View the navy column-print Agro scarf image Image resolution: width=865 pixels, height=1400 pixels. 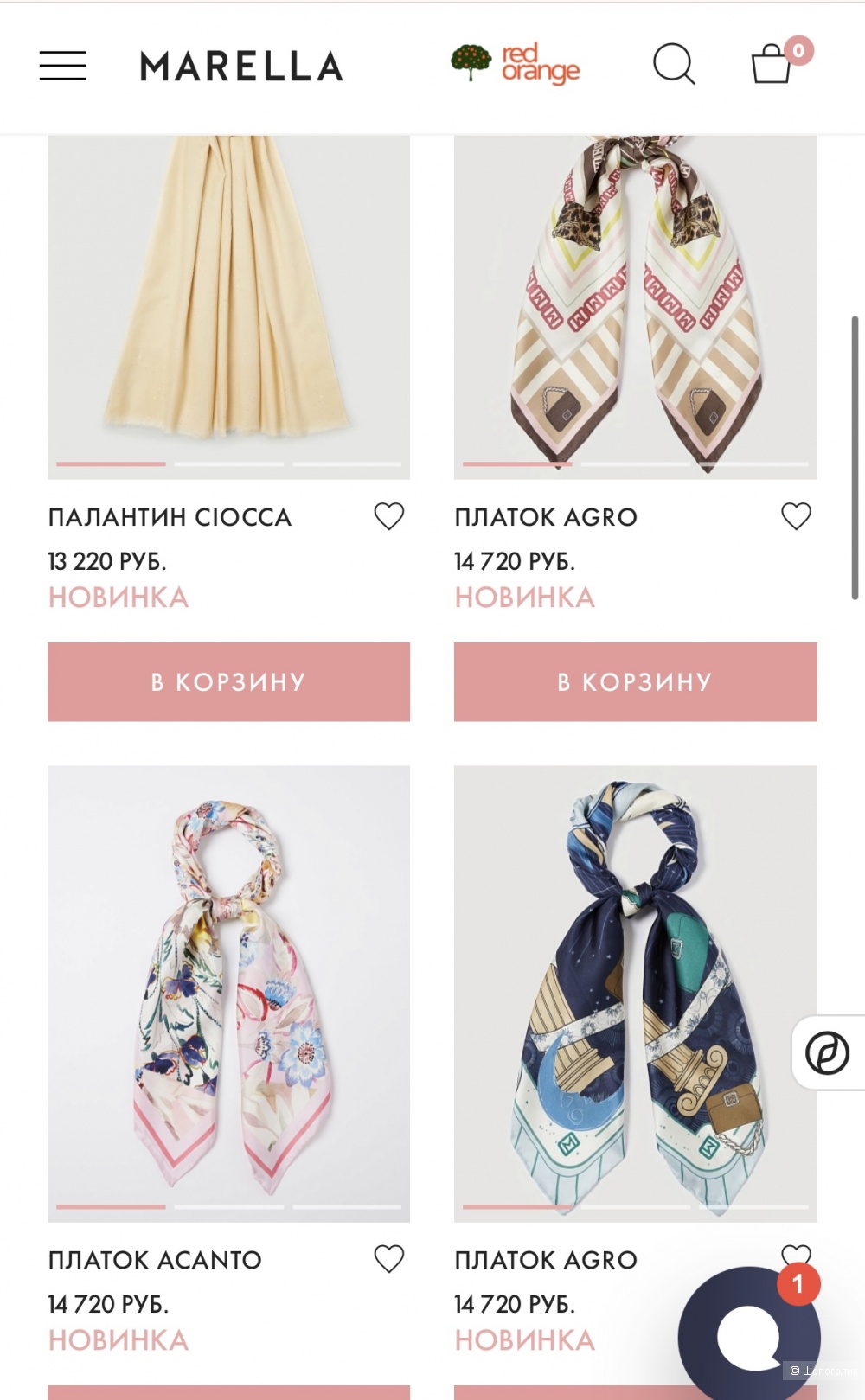point(636,994)
